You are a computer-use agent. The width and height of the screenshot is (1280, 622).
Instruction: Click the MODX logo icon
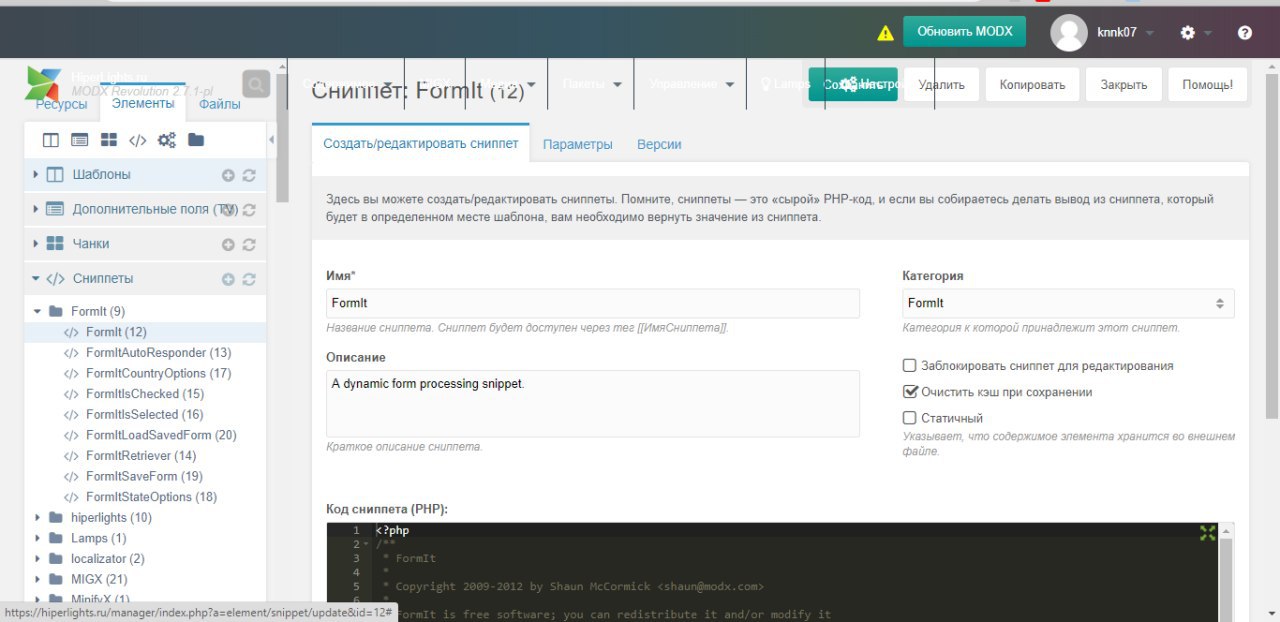click(x=43, y=84)
